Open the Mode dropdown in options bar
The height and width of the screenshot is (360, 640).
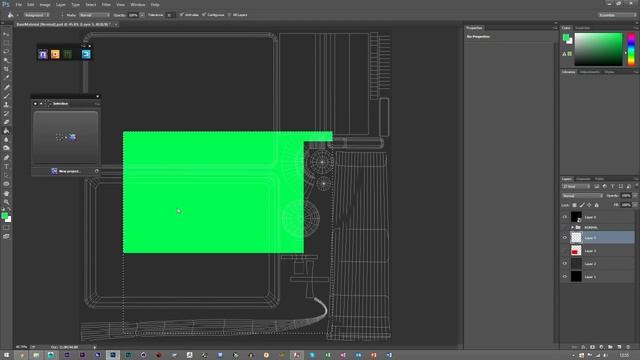[x=94, y=15]
